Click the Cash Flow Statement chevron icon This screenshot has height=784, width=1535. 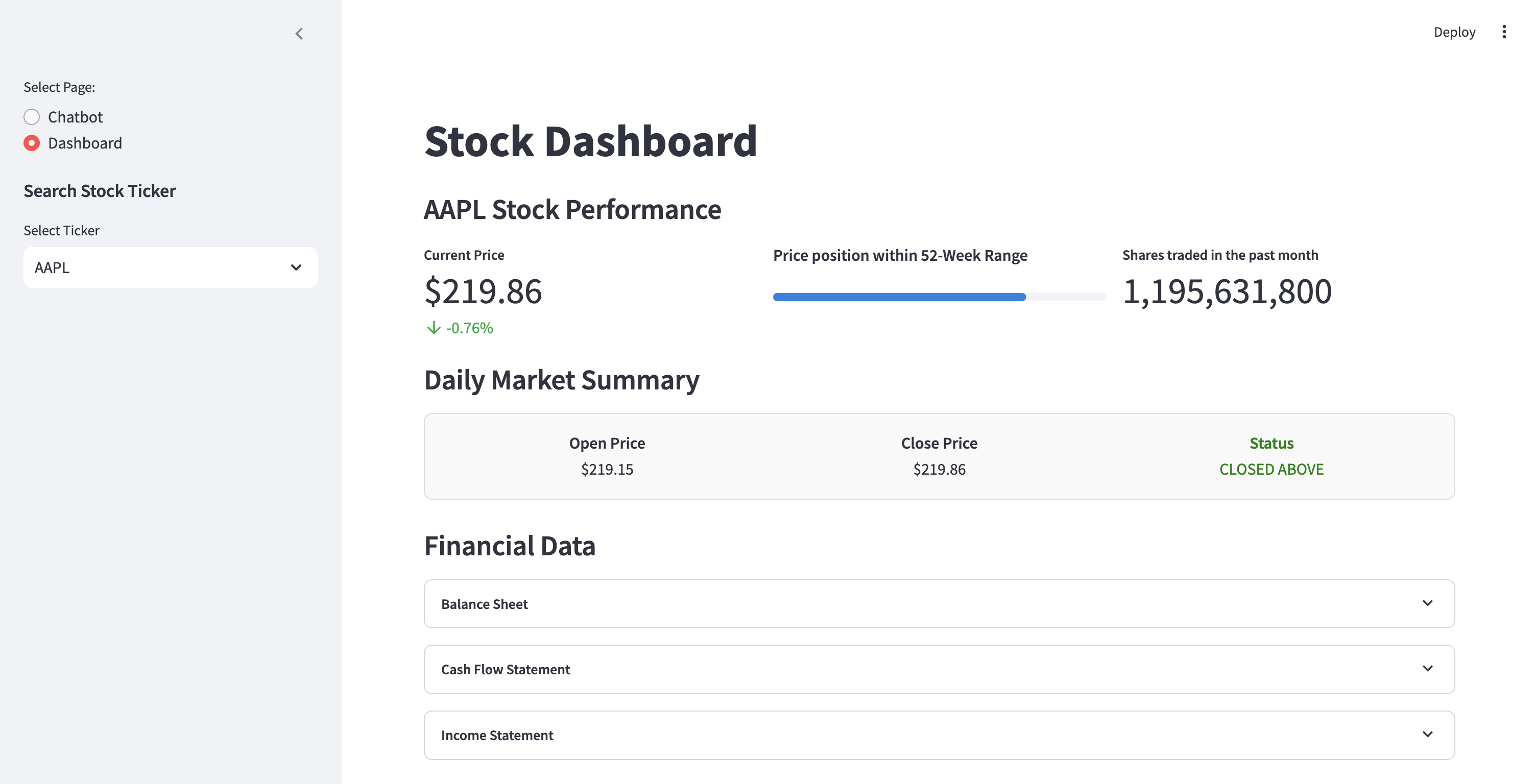1427,669
